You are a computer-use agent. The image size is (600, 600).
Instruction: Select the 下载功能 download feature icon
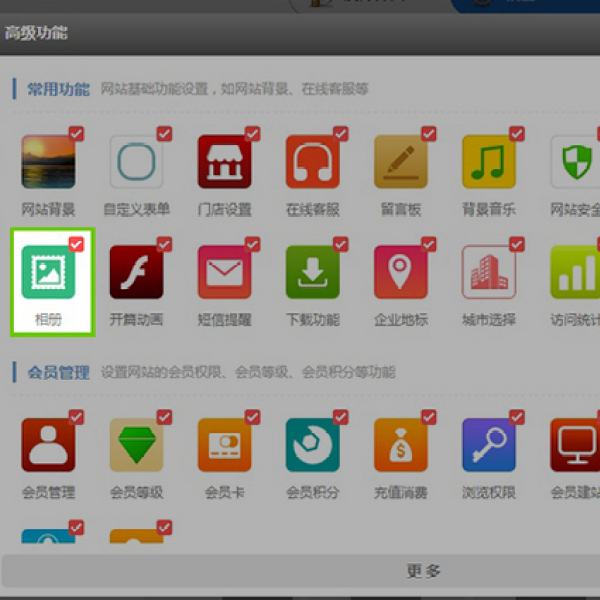[312, 272]
